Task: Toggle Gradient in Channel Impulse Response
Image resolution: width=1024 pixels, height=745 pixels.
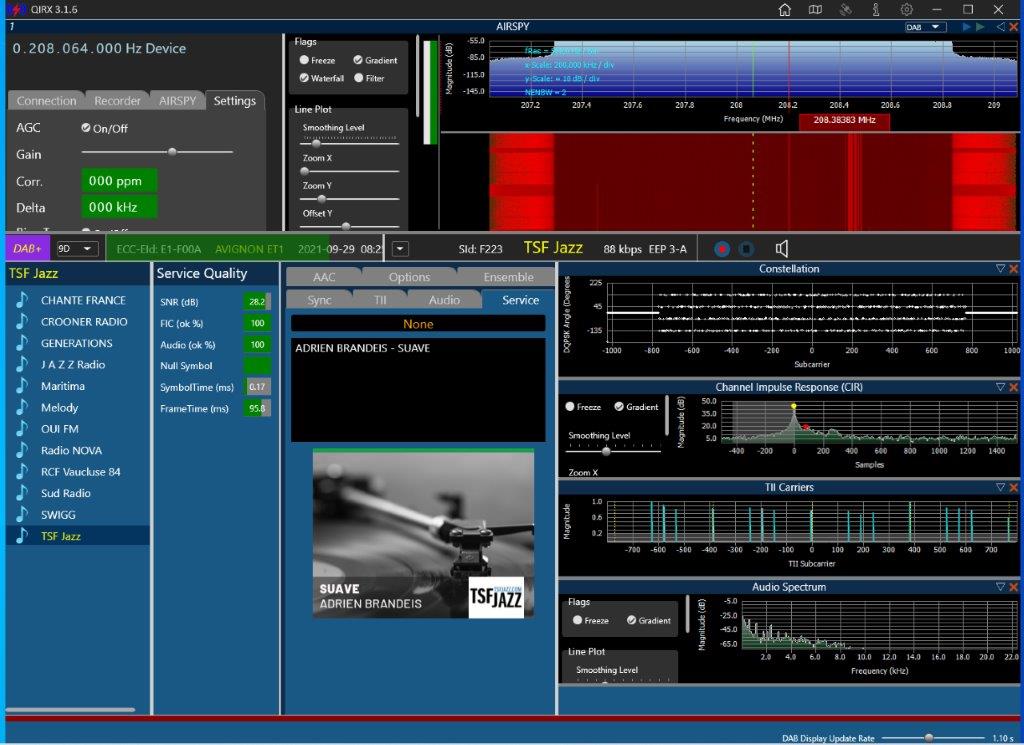Action: [619, 406]
